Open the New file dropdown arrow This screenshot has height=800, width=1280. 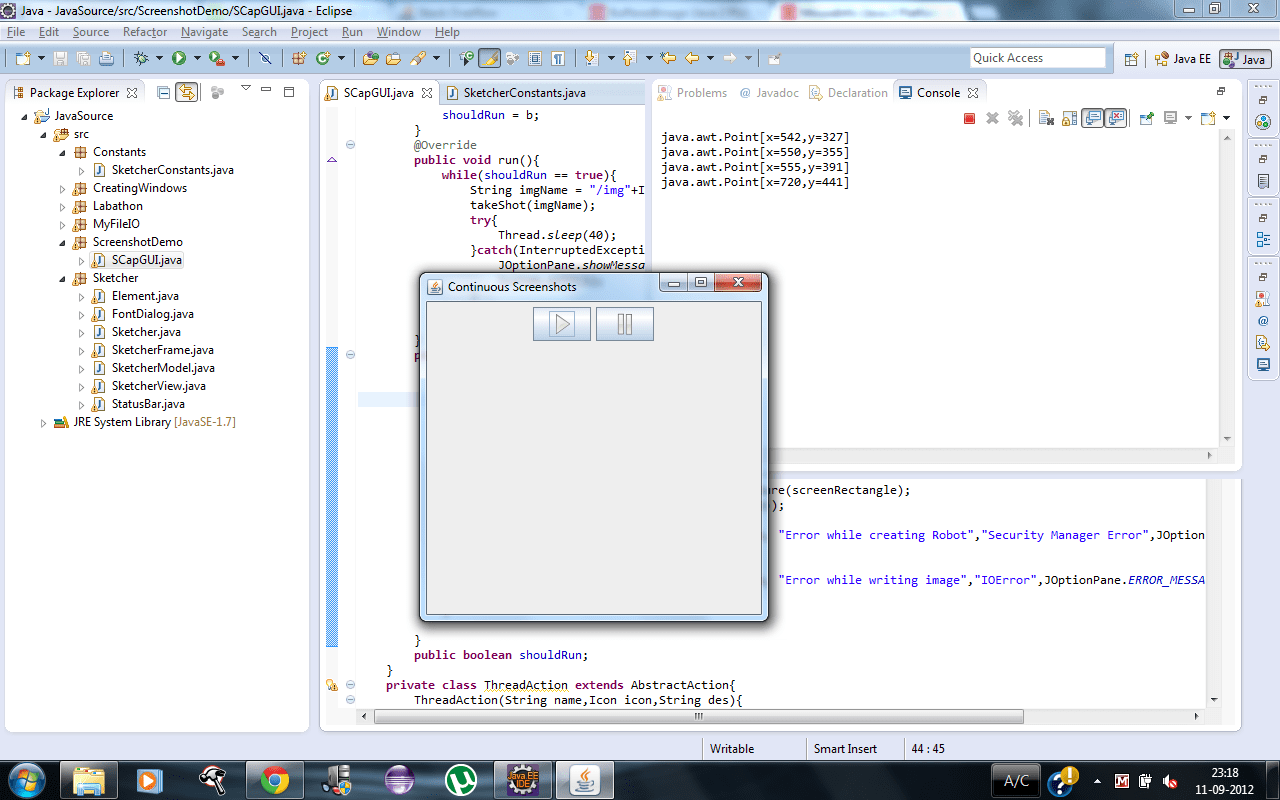(39, 58)
